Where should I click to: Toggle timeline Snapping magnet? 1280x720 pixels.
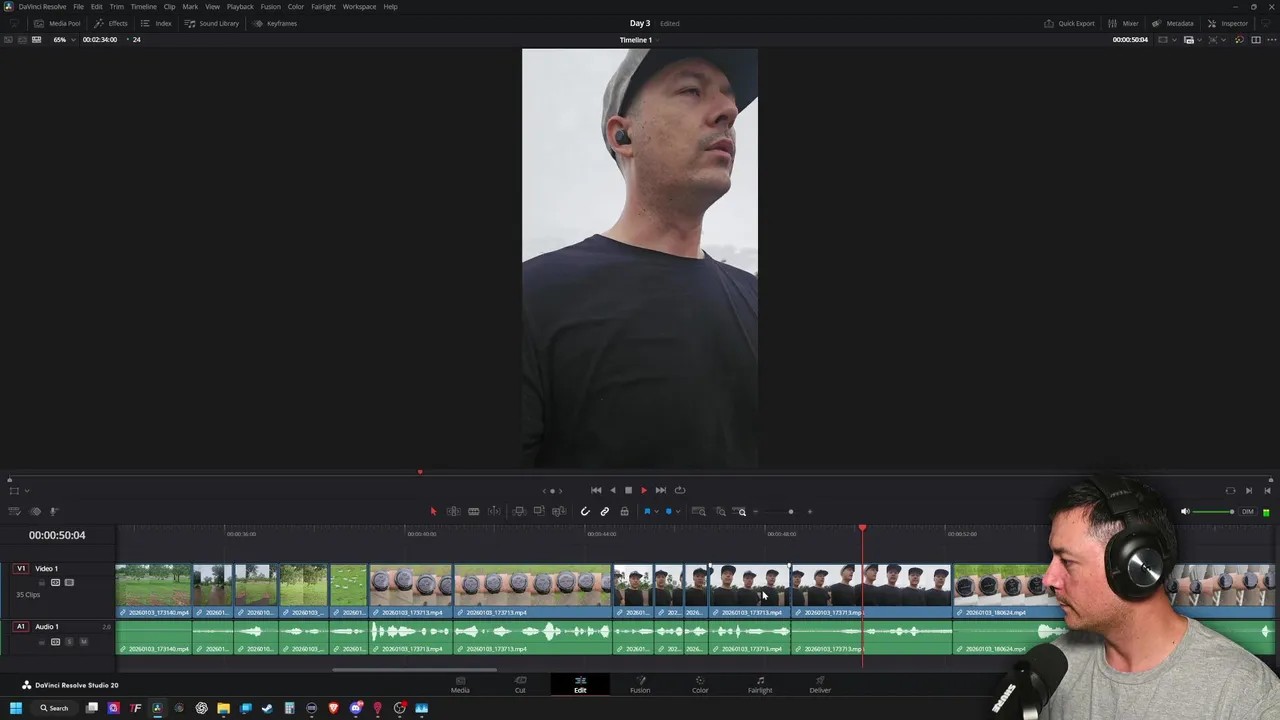click(x=585, y=511)
